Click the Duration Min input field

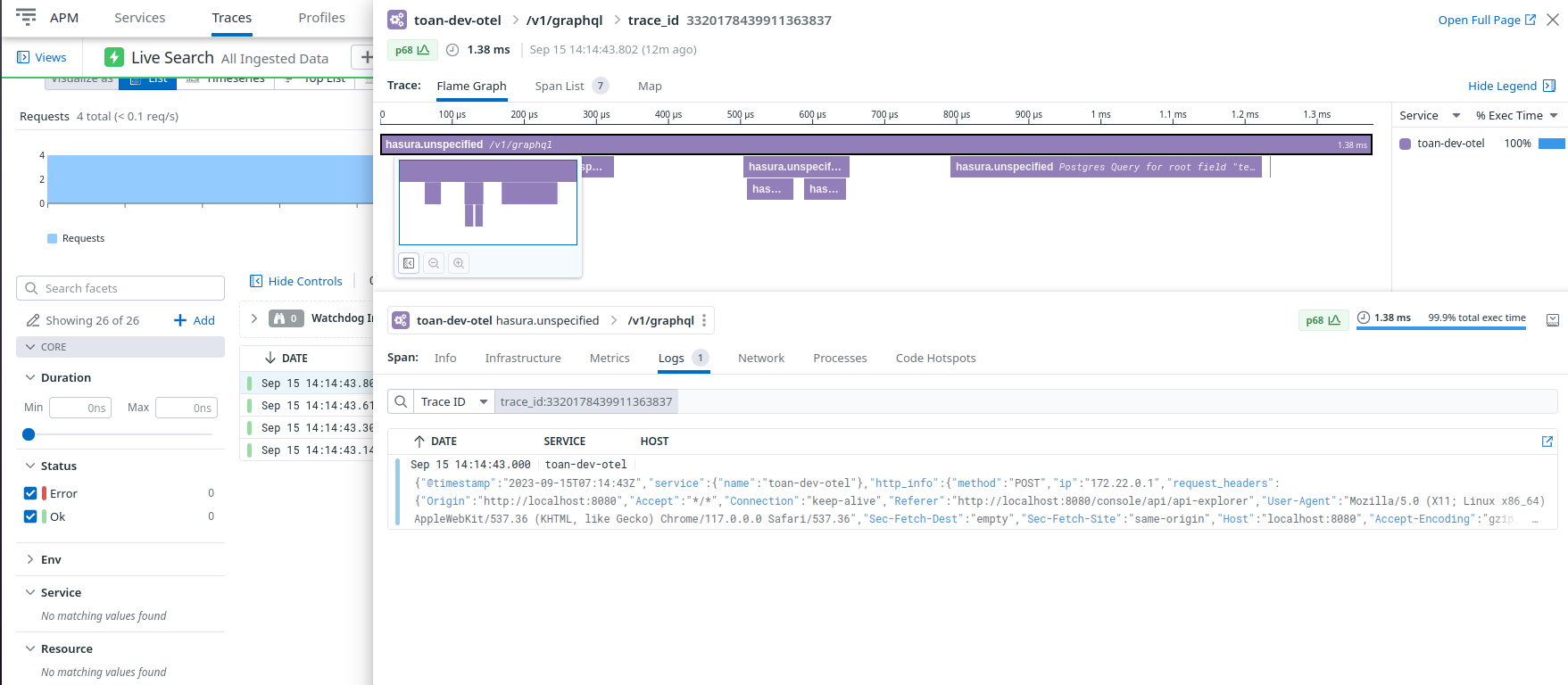point(80,408)
